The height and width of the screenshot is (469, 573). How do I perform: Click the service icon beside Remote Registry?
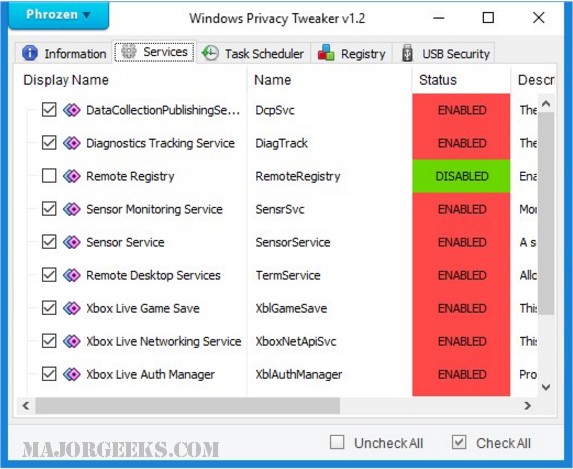[72, 176]
